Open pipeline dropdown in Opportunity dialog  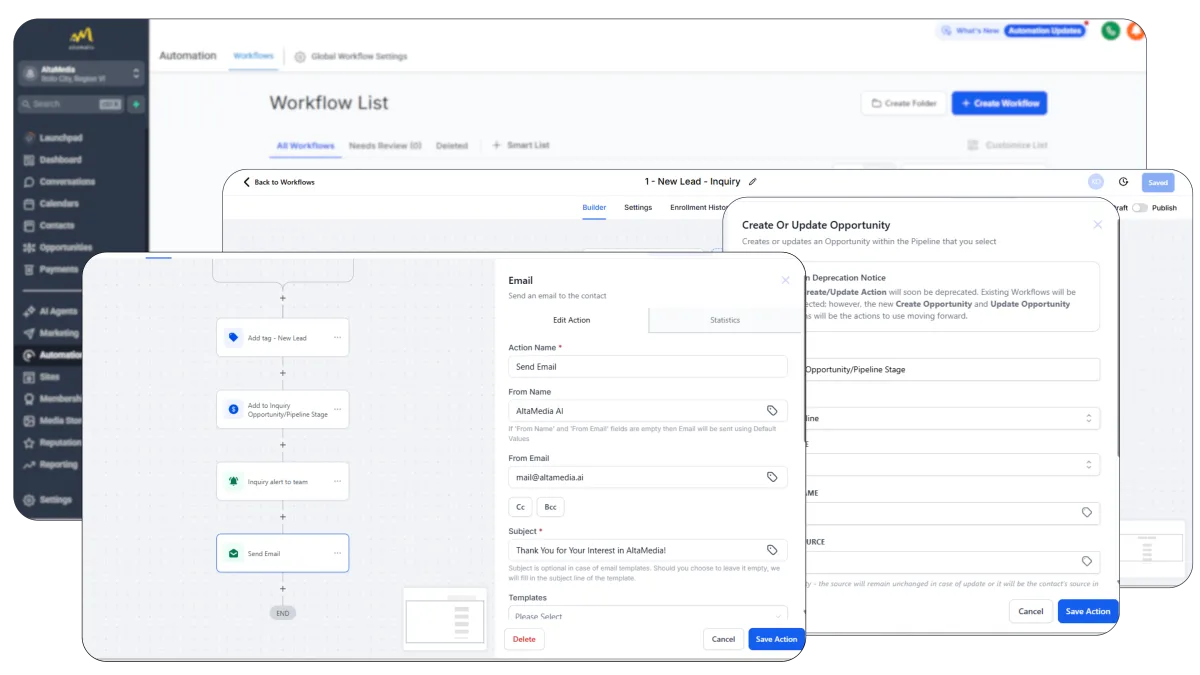(951, 418)
